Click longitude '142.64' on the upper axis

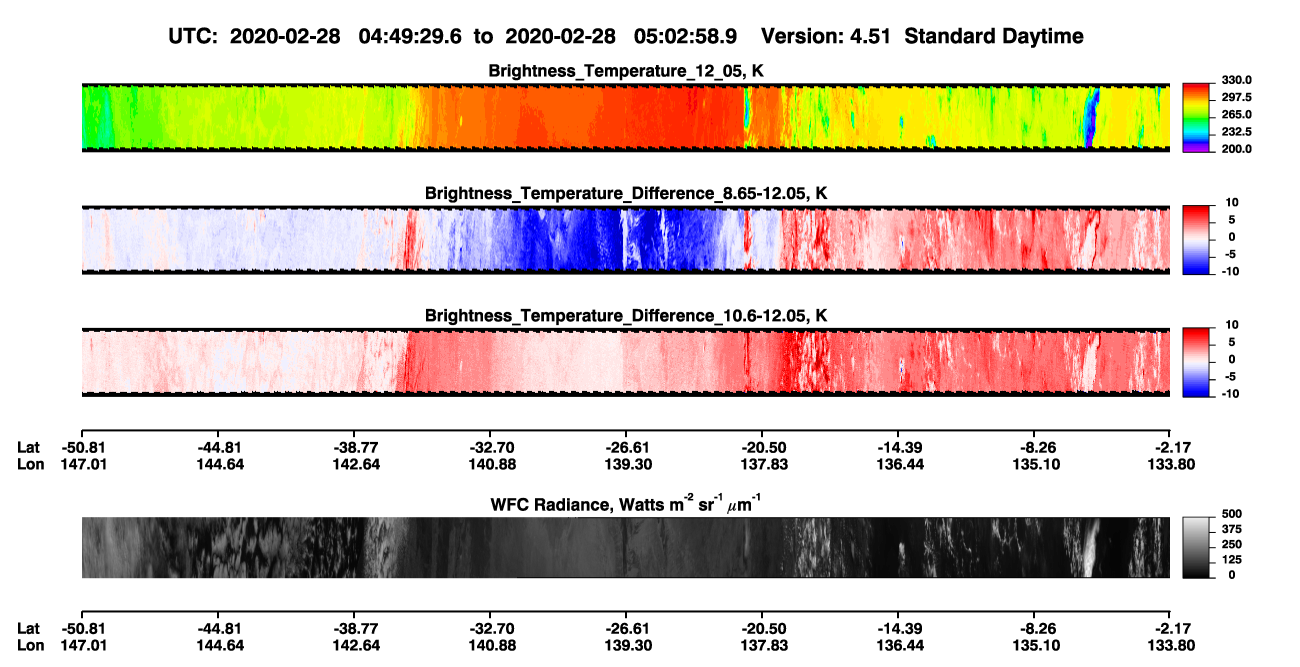tap(356, 464)
